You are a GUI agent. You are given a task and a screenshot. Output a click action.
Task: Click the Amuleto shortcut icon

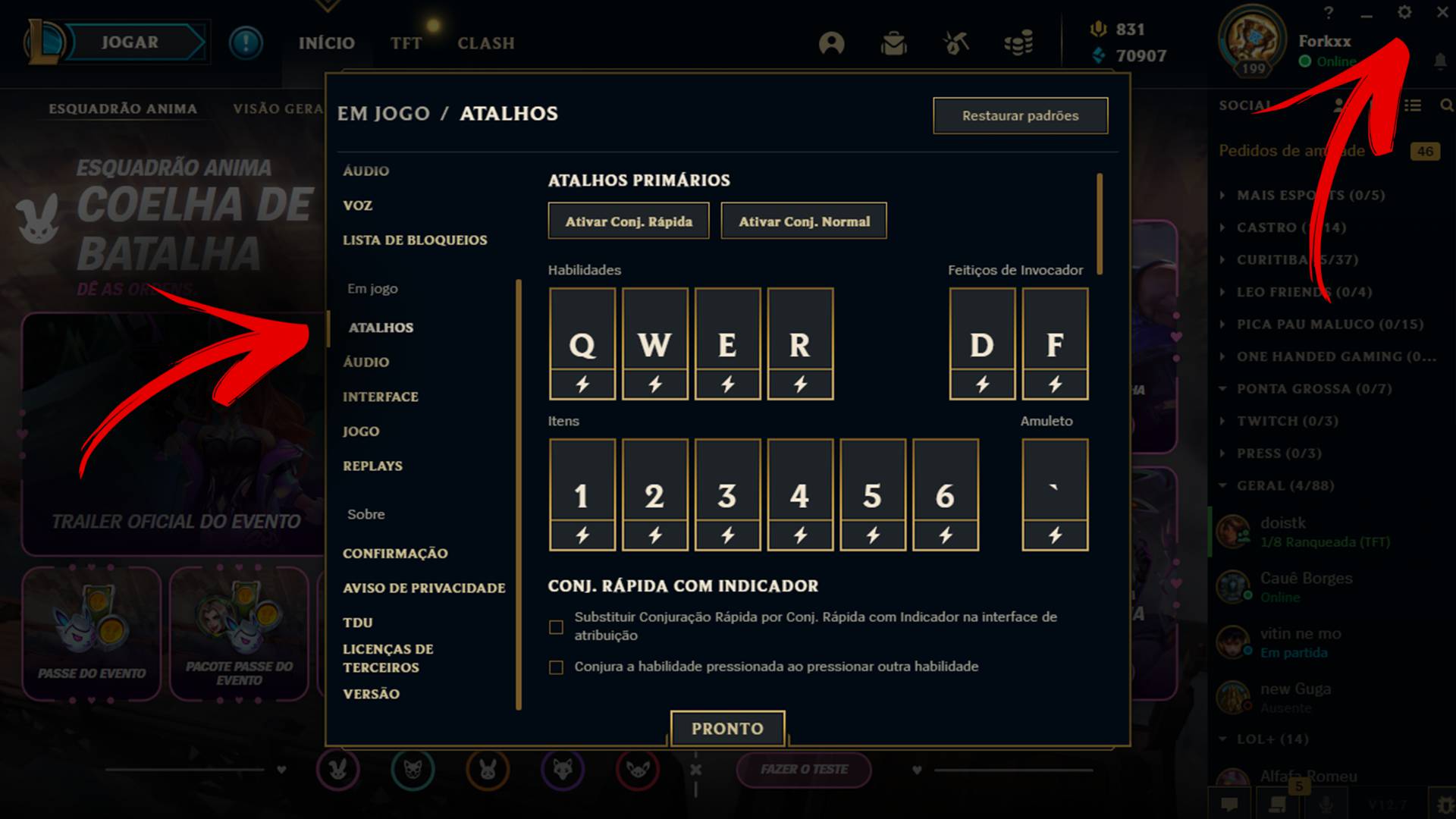(1053, 495)
